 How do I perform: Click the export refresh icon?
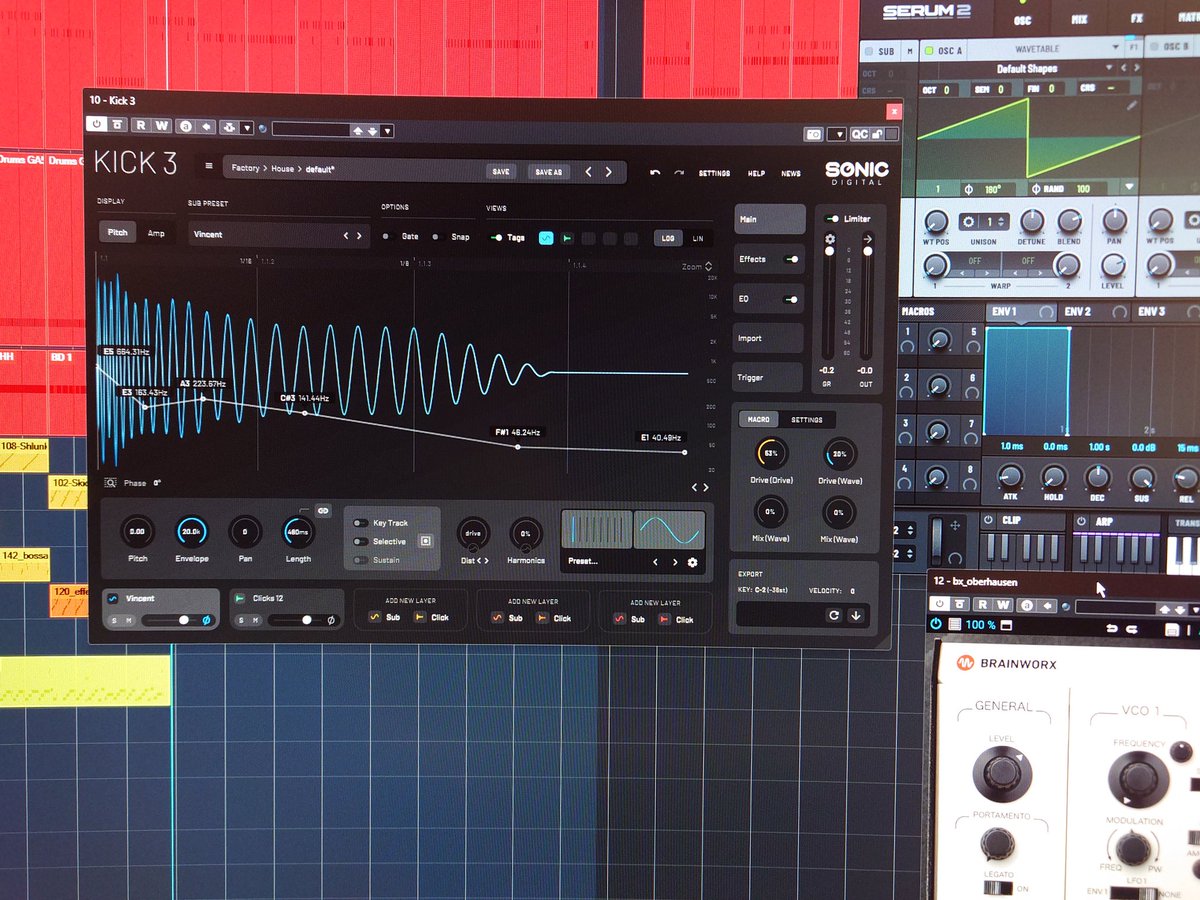833,616
